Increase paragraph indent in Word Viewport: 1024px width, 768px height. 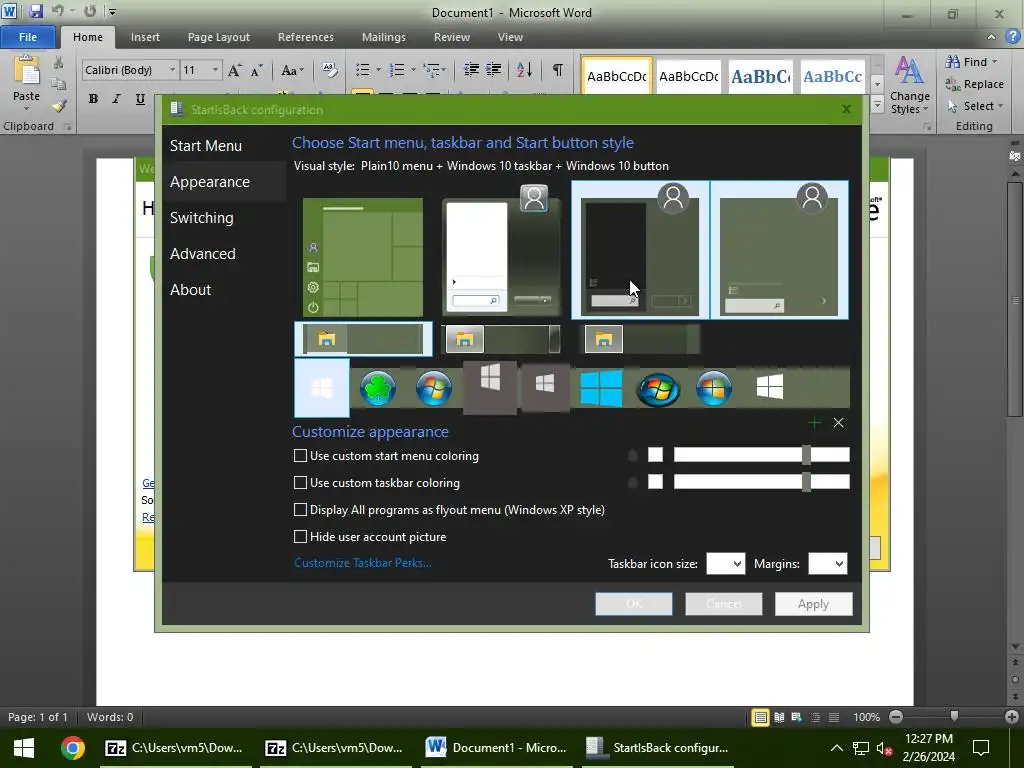tap(493, 70)
